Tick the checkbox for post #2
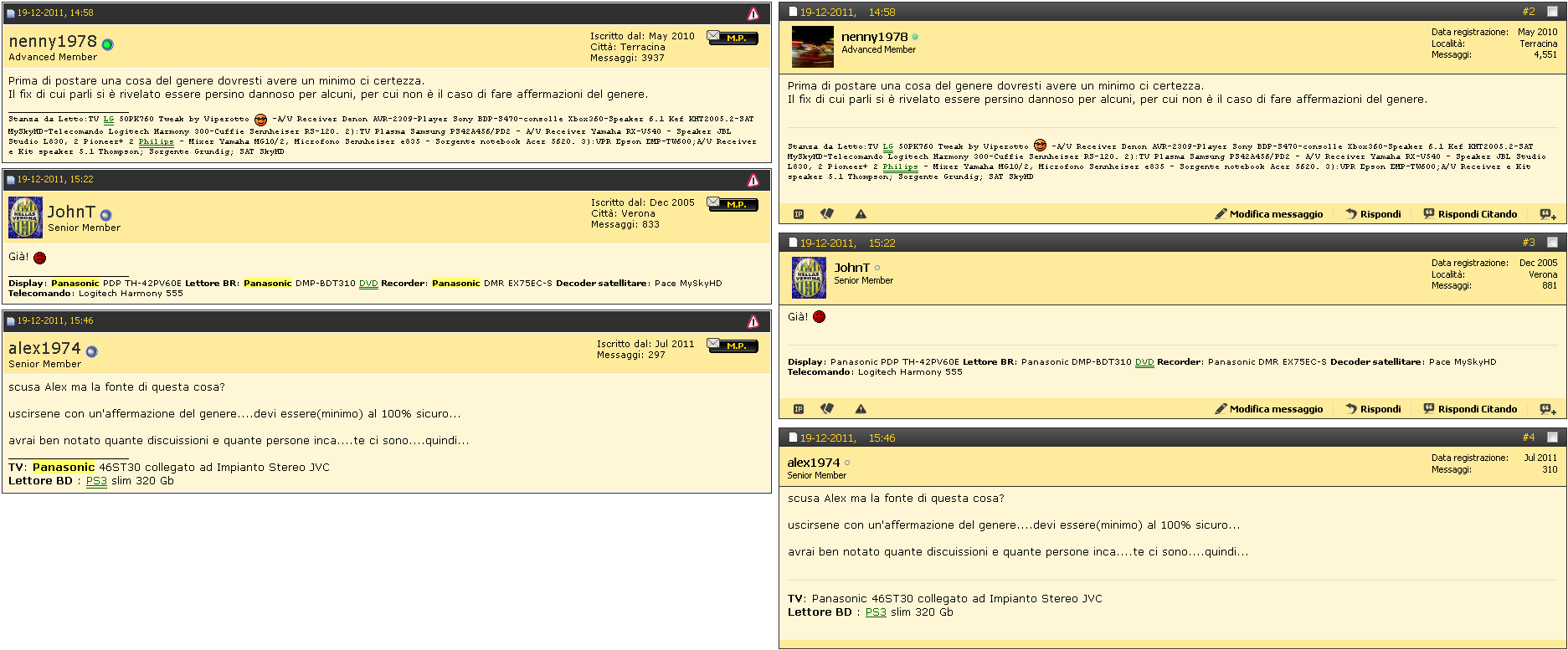 1552,12
